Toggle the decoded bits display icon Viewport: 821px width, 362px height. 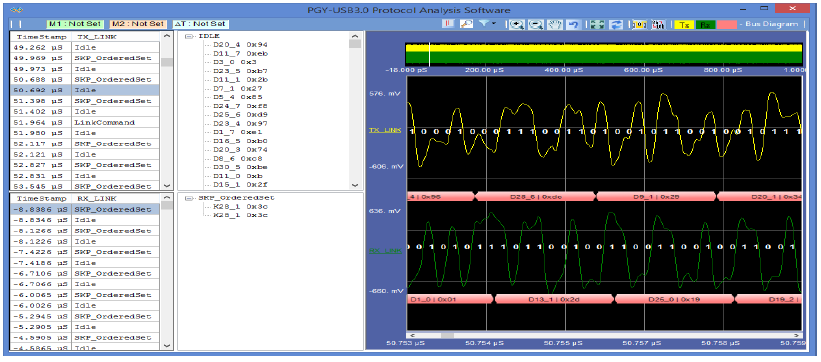639,24
